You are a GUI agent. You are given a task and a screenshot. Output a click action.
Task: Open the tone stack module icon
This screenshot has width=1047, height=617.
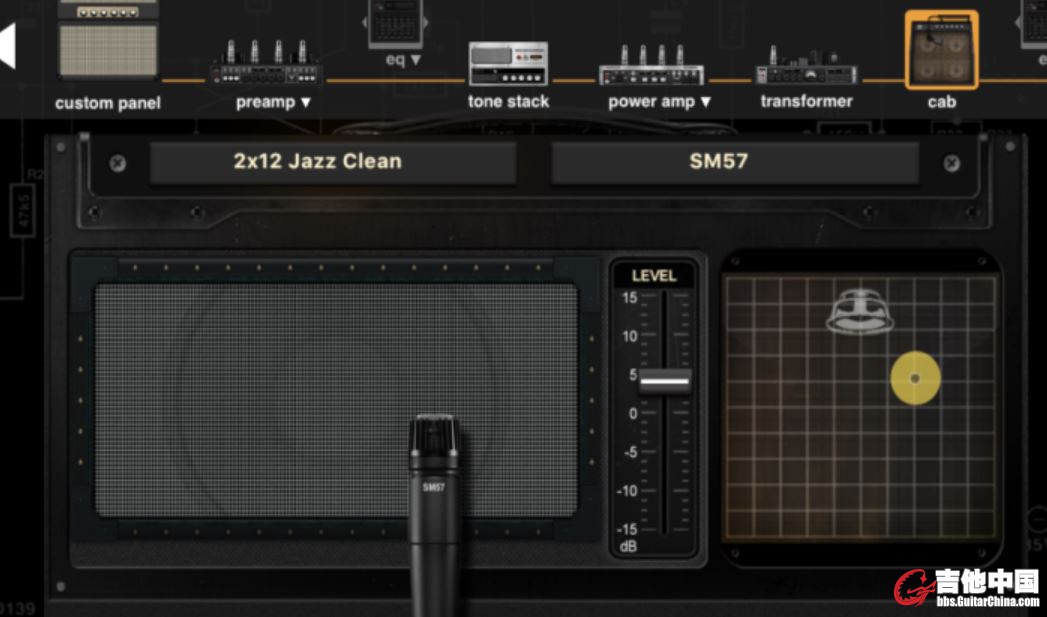(508, 64)
